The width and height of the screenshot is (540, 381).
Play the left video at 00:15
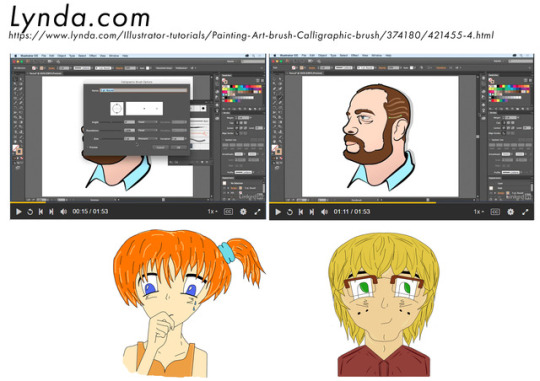click(19, 212)
